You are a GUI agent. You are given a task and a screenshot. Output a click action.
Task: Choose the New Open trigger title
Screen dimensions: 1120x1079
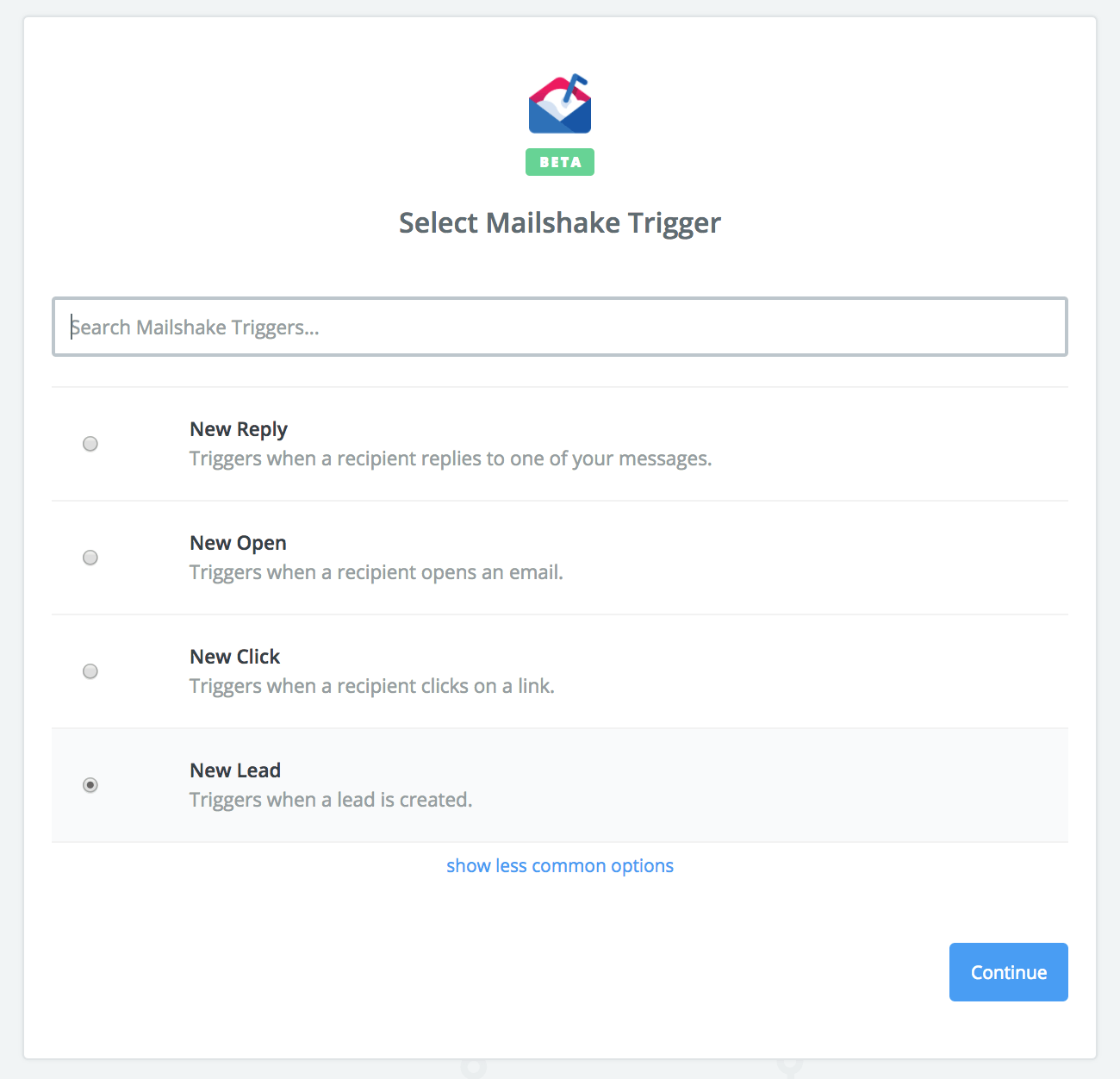(x=238, y=543)
